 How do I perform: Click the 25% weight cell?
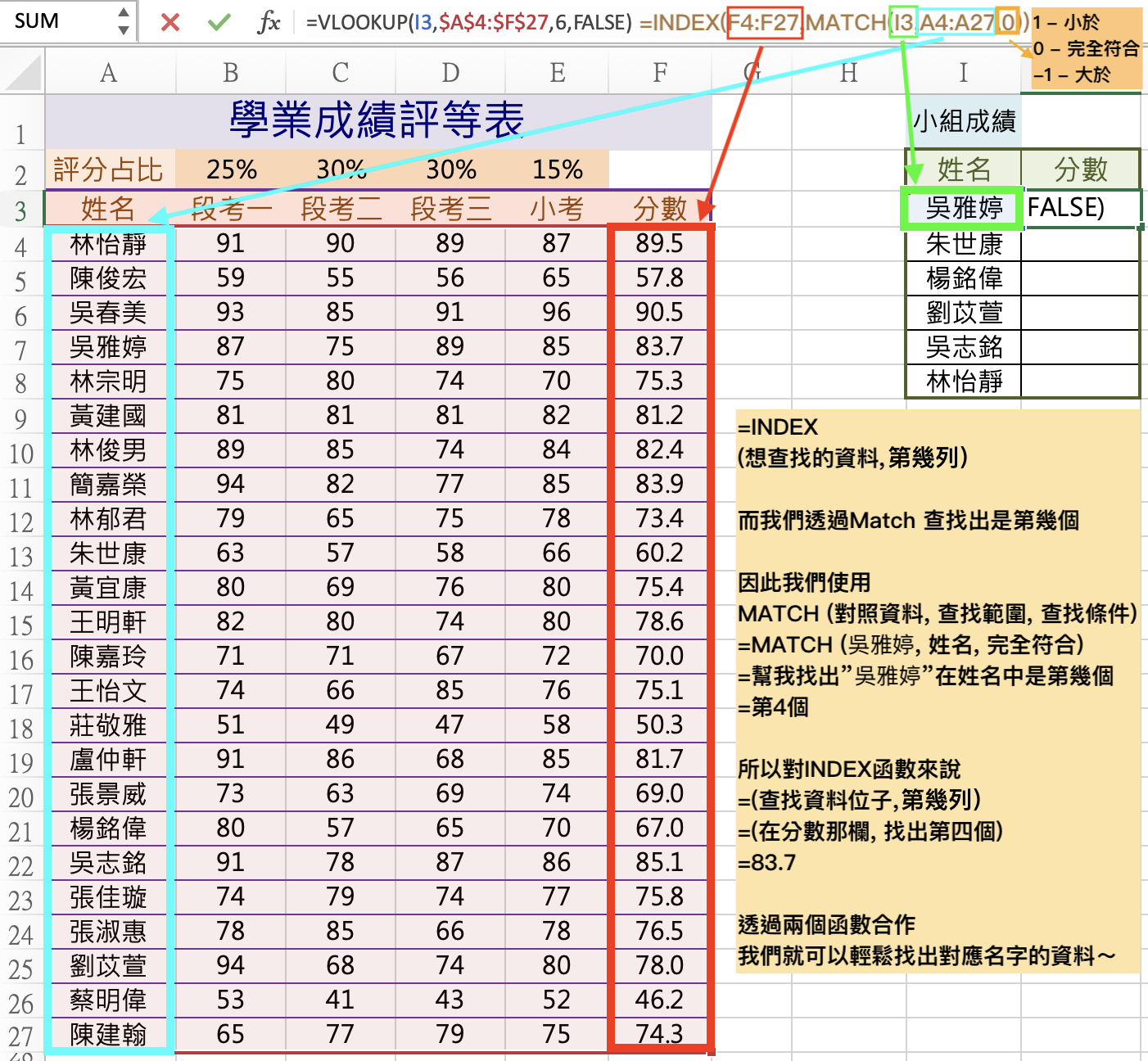pyautogui.click(x=231, y=169)
